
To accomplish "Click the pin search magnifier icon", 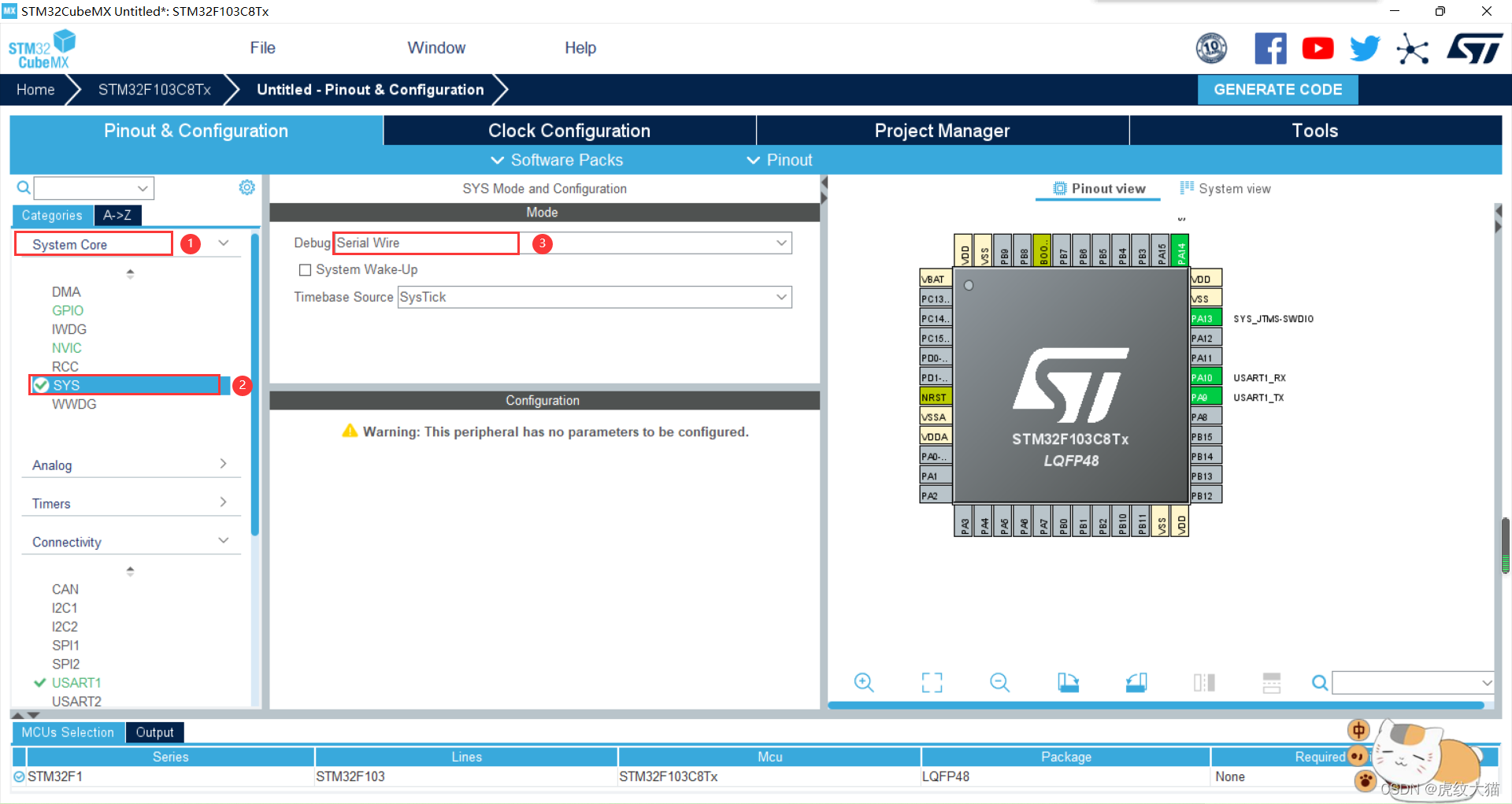I will [1320, 683].
